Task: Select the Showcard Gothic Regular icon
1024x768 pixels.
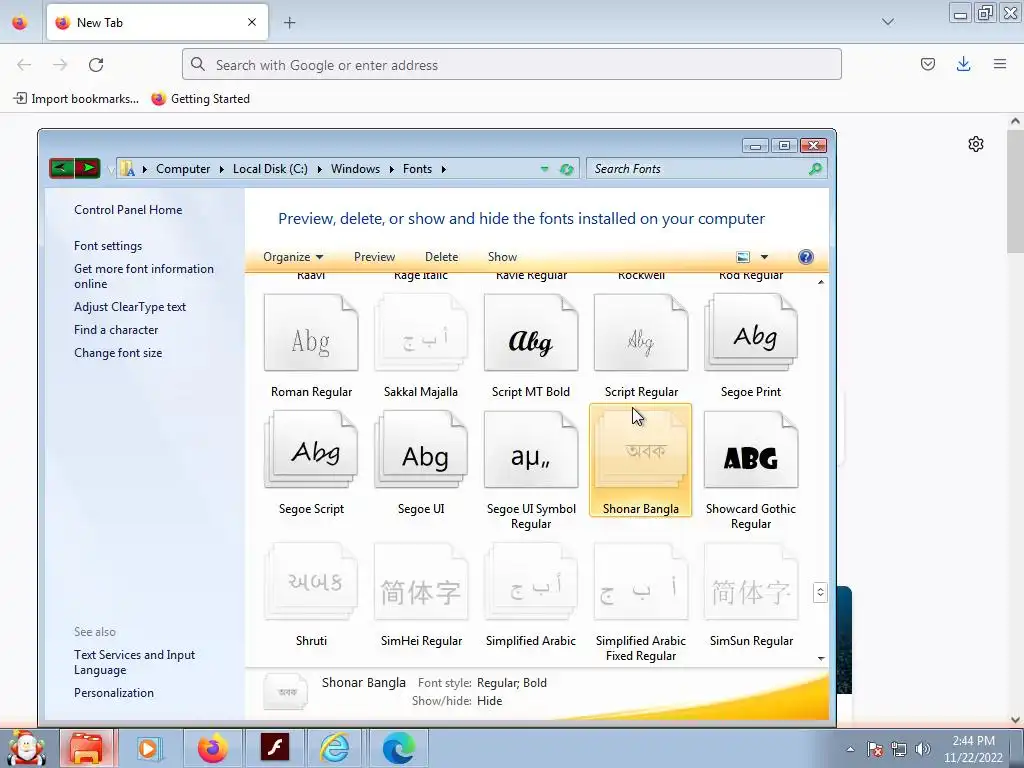Action: coord(751,450)
